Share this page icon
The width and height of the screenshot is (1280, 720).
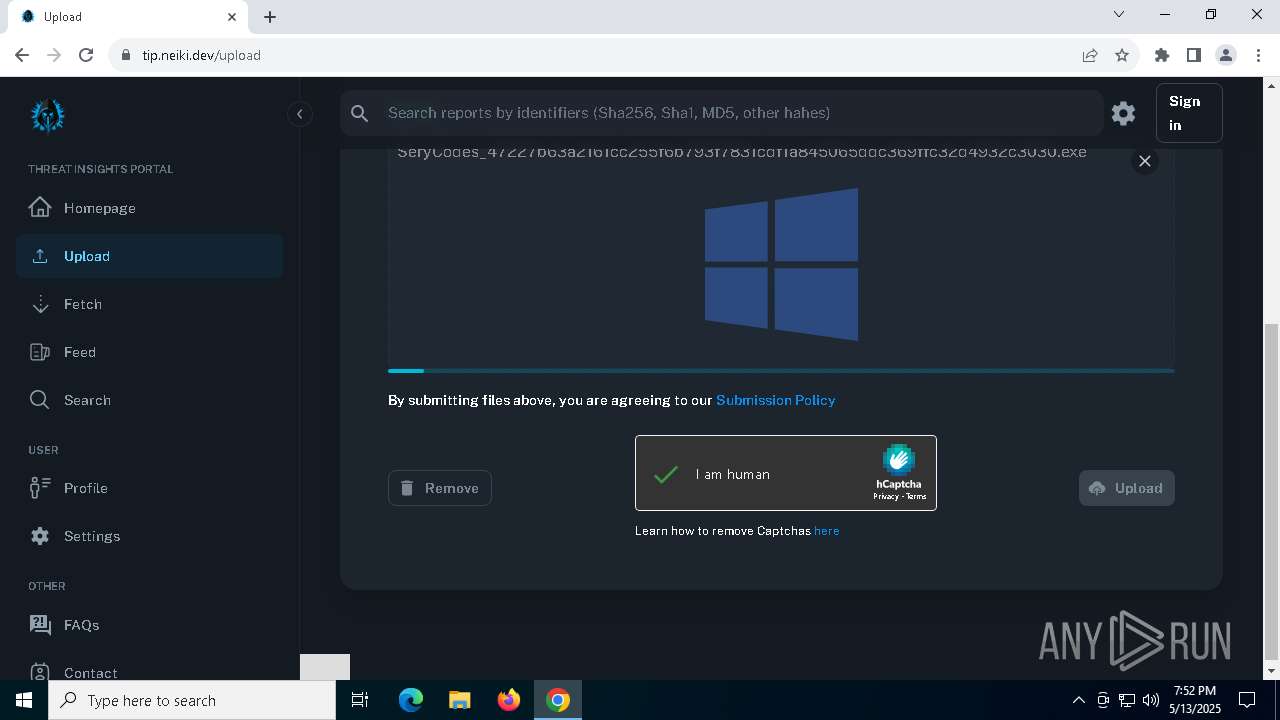click(1090, 55)
